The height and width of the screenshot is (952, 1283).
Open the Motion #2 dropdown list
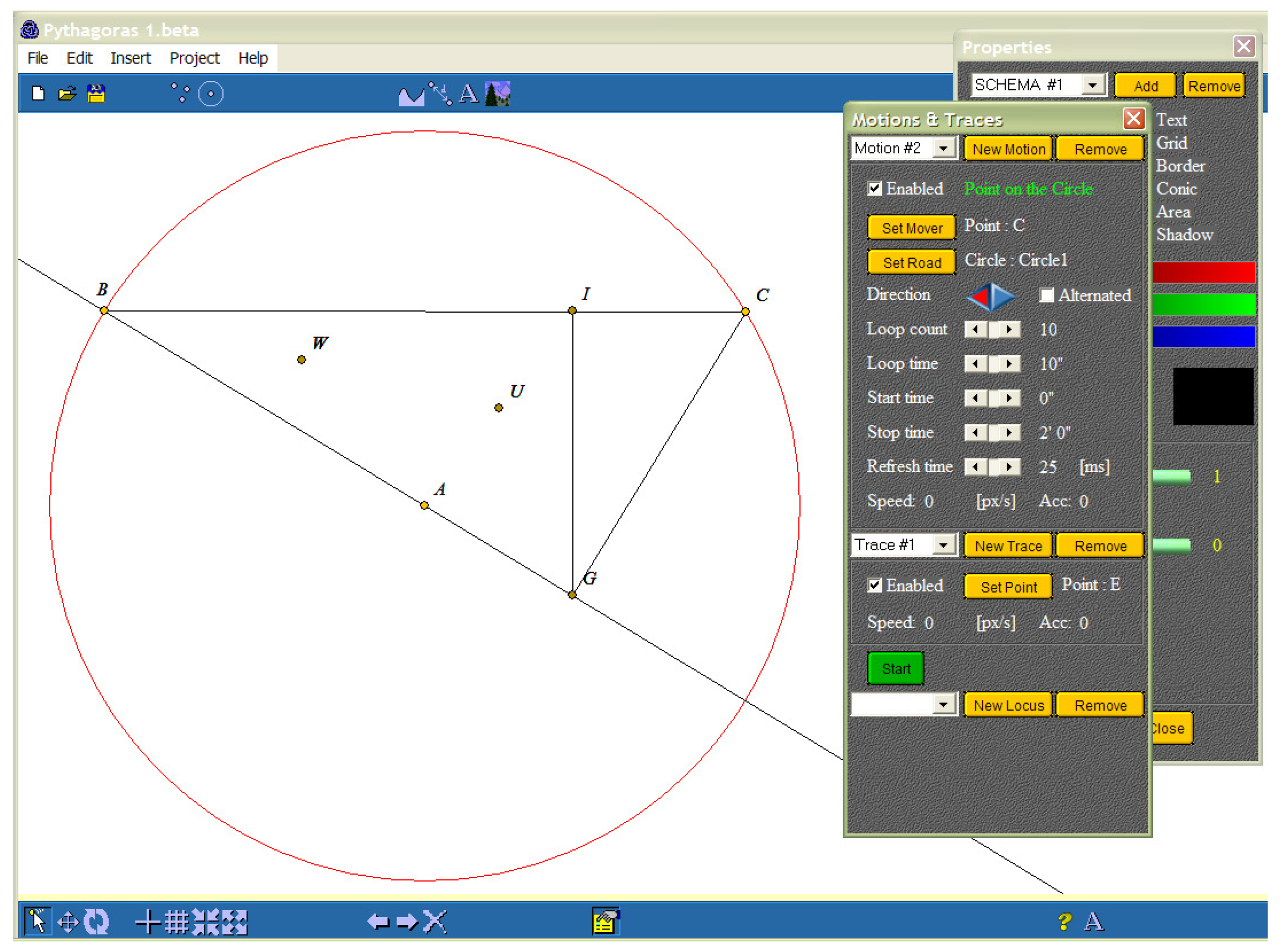point(944,149)
